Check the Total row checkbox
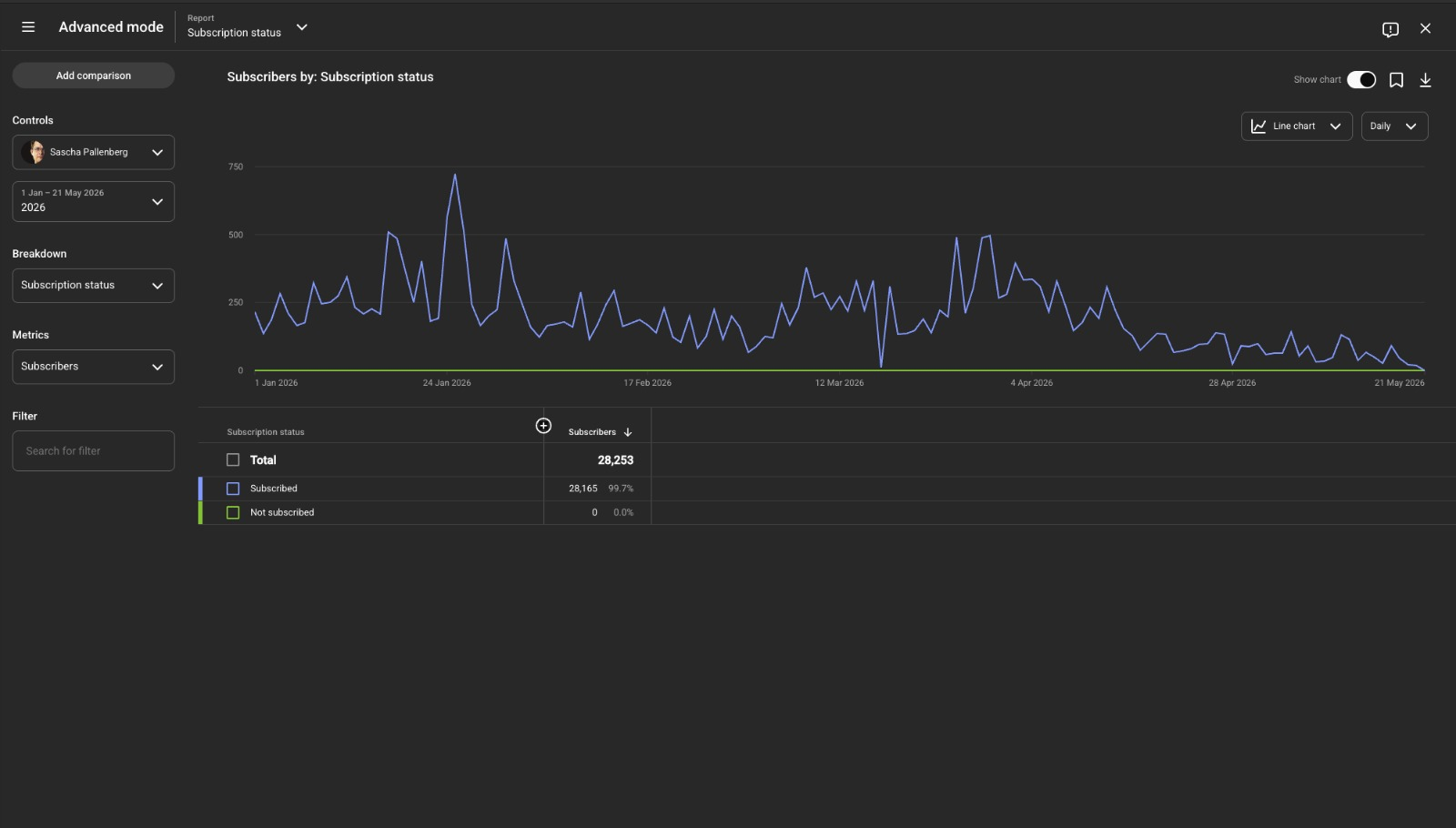This screenshot has height=828, width=1456. (233, 460)
